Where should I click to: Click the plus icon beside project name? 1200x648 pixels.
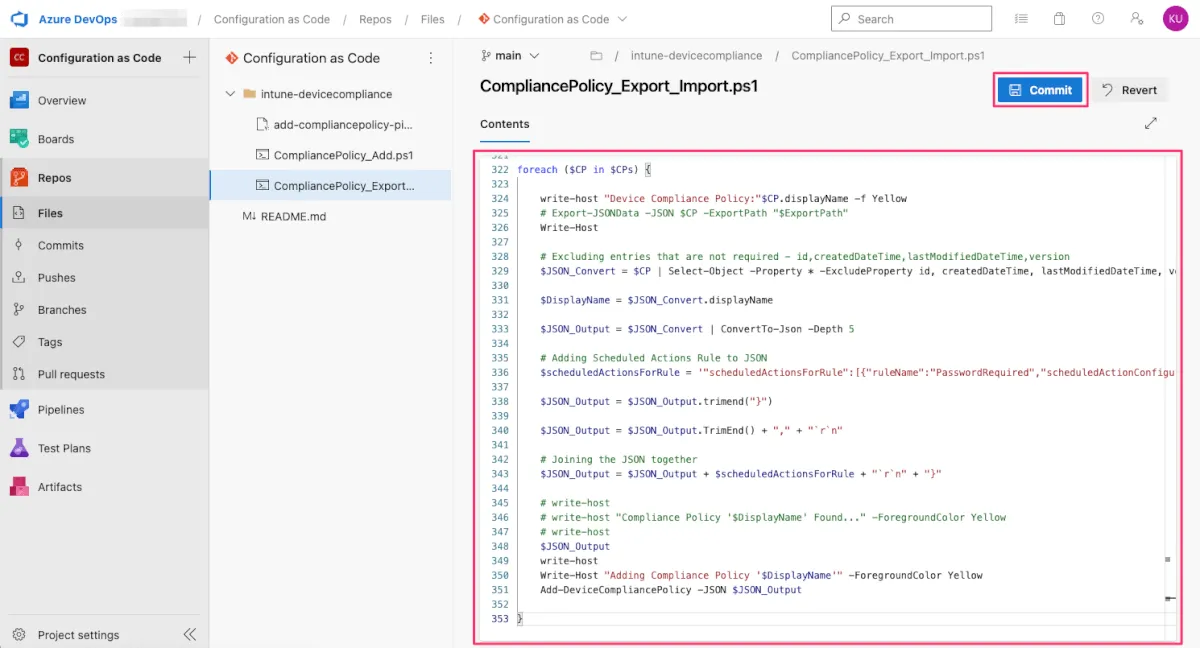[189, 58]
